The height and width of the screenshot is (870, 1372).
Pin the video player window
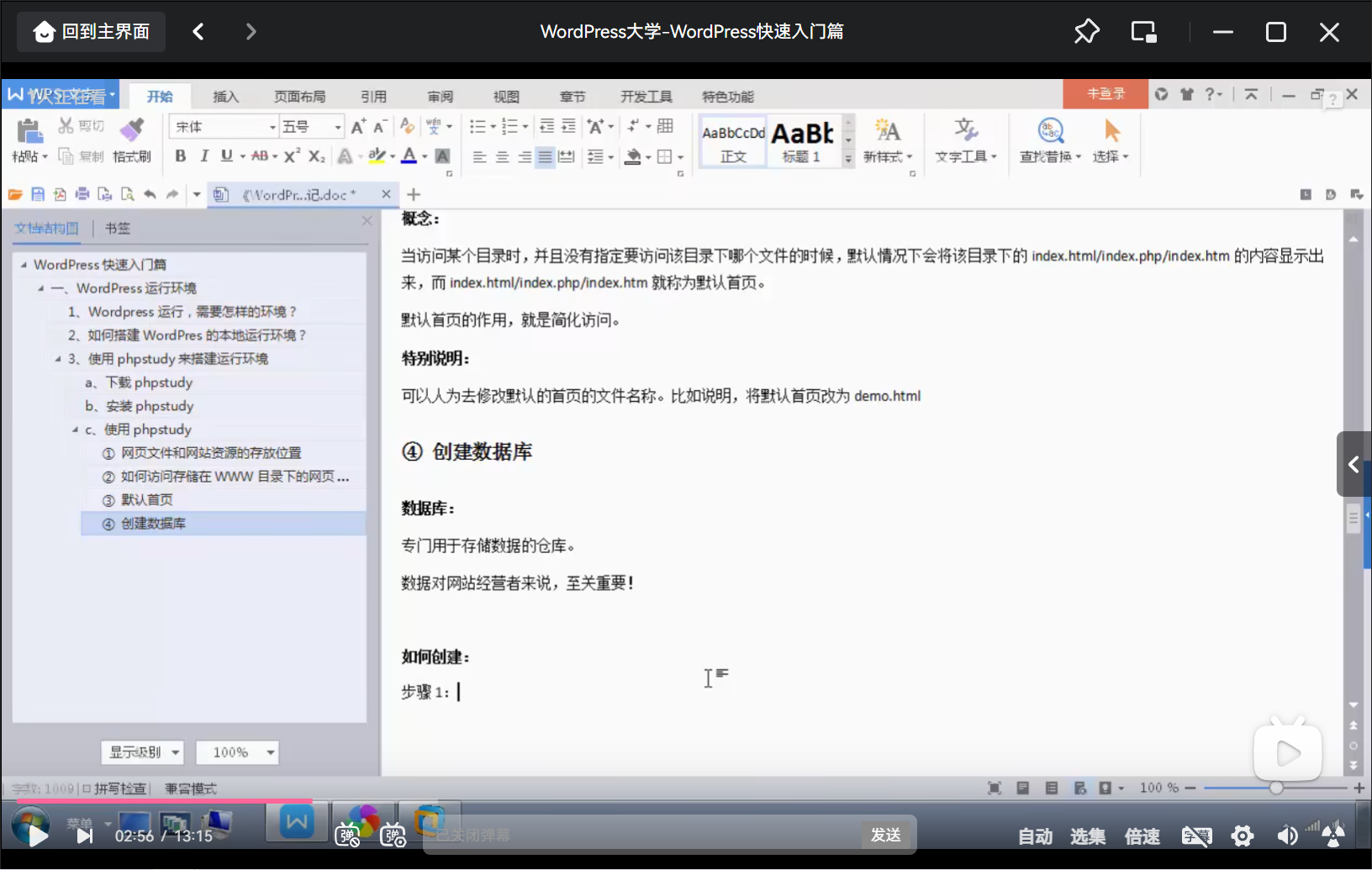point(1086,32)
